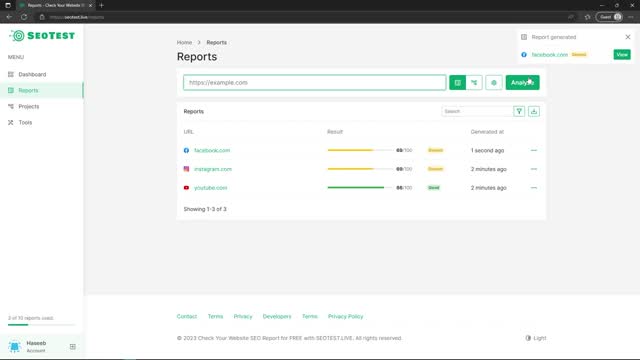Click the Result column header
Screen dimensions: 640x360
click(335, 132)
